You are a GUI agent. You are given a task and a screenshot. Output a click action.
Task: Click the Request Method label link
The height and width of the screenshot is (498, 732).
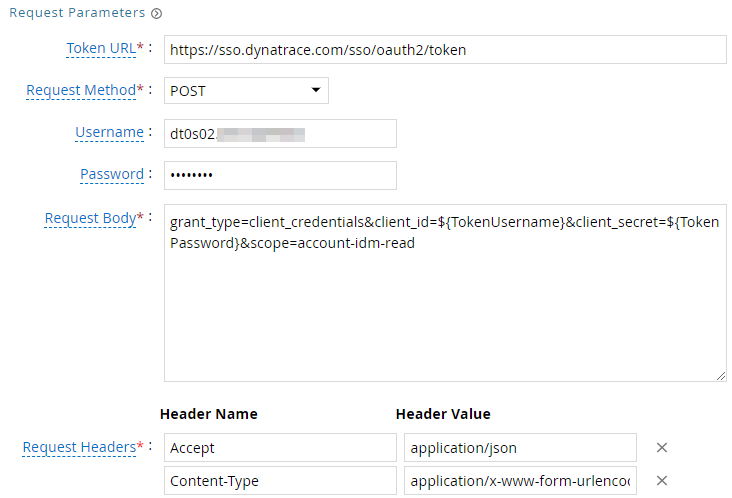[81, 90]
